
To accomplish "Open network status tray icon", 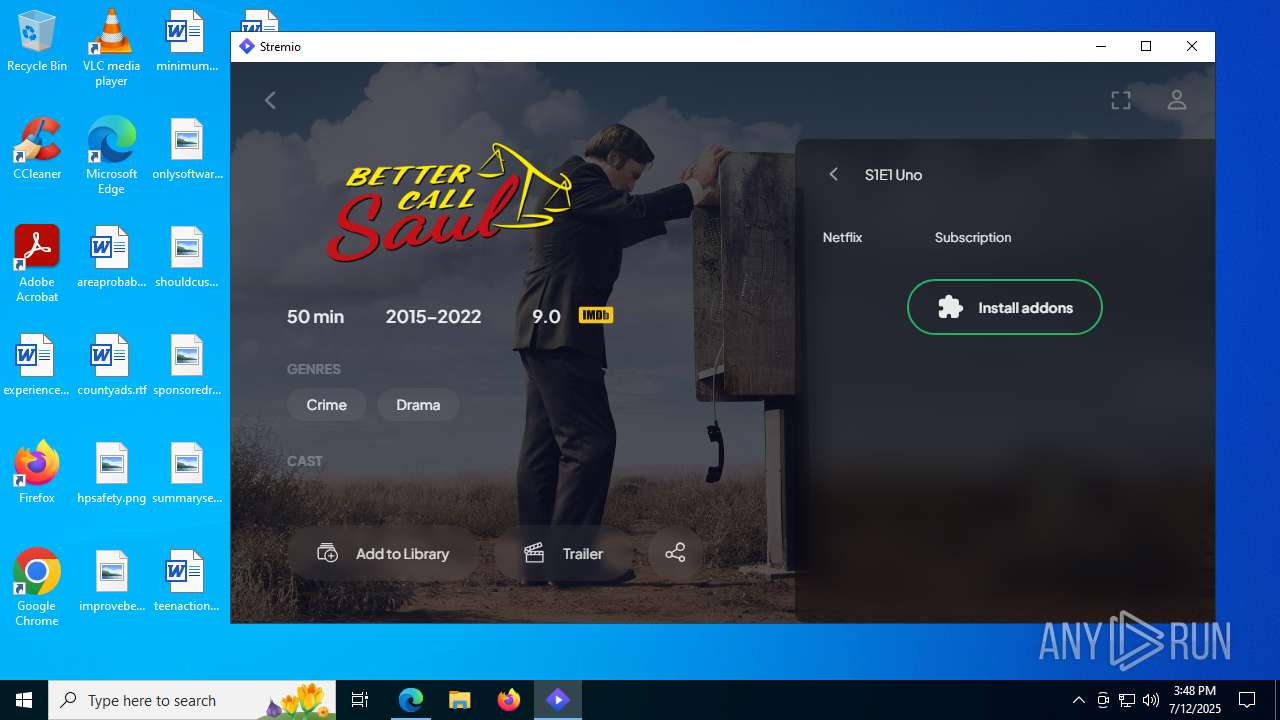I will click(1127, 700).
